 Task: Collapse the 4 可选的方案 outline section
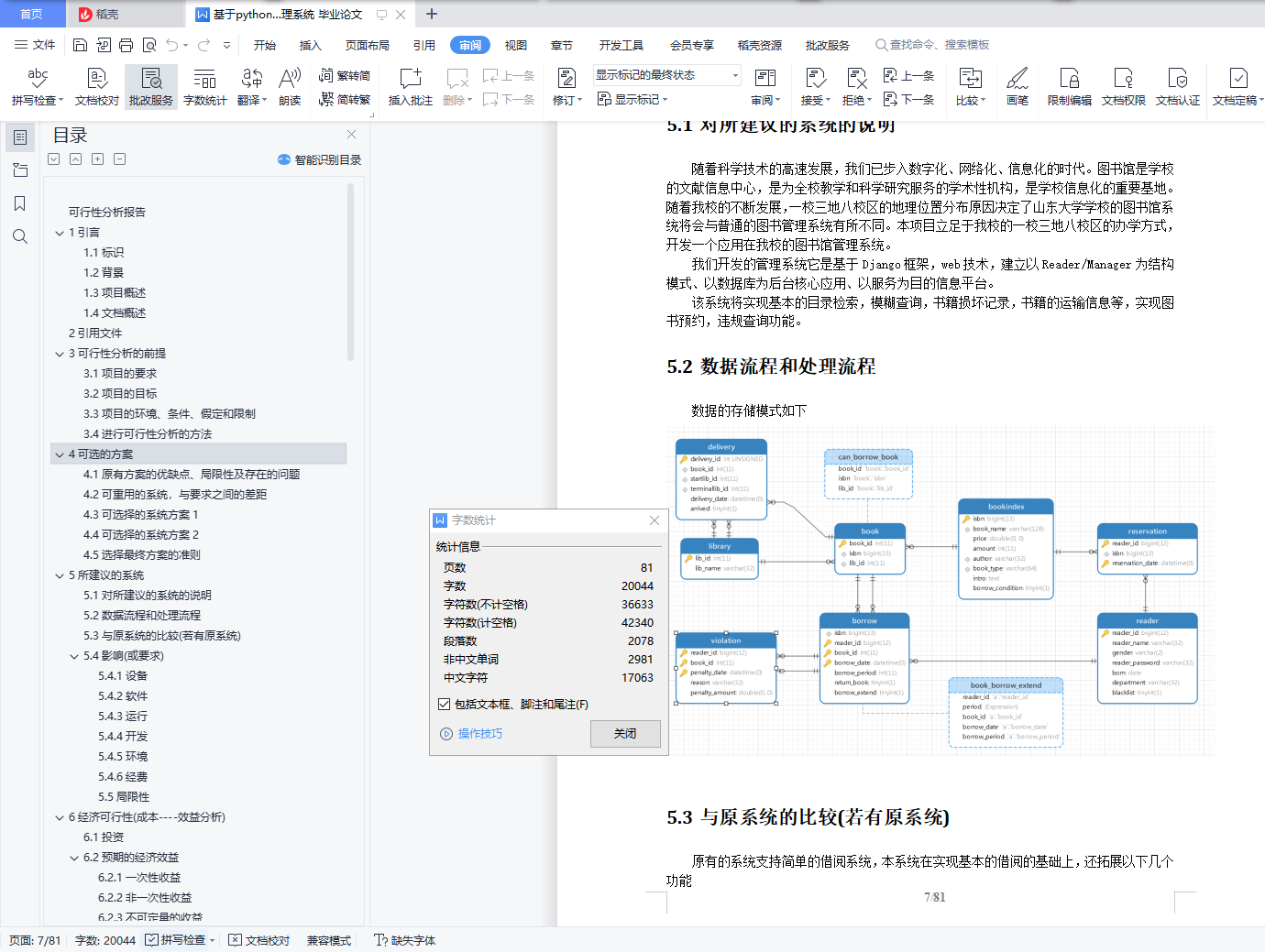pyautogui.click(x=60, y=454)
